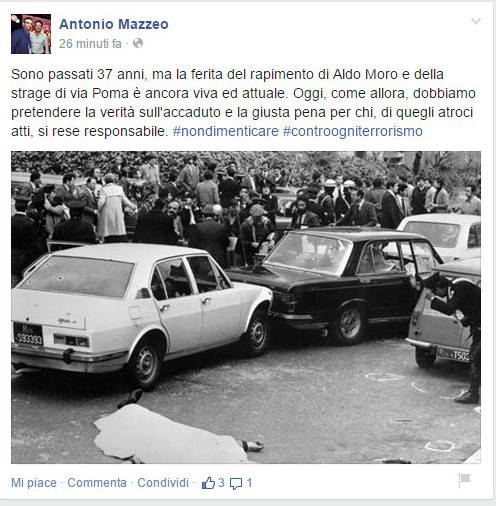Click the white car's S93393 license plate
The width and height of the screenshot is (496, 506).
pos(28,334)
